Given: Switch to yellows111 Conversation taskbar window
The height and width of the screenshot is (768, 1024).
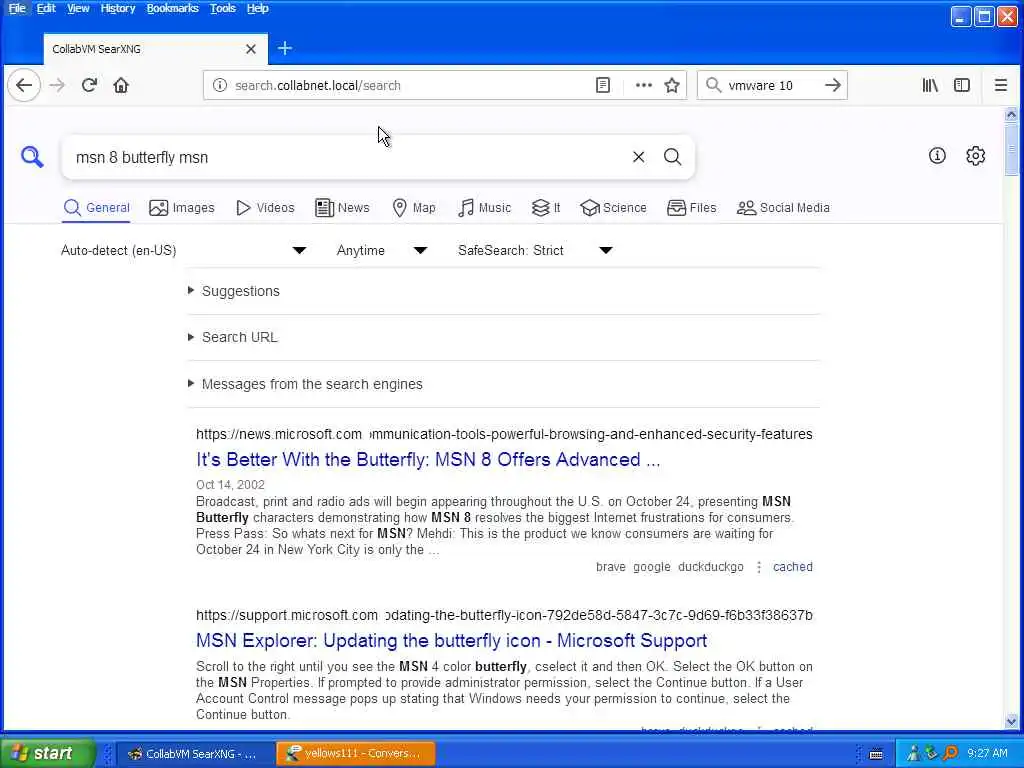Looking at the screenshot, I should (356, 754).
